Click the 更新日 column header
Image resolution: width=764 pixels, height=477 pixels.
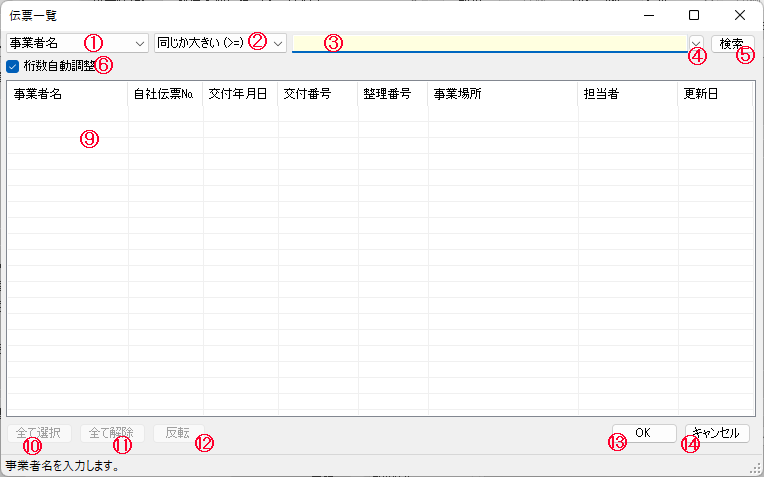(x=714, y=94)
